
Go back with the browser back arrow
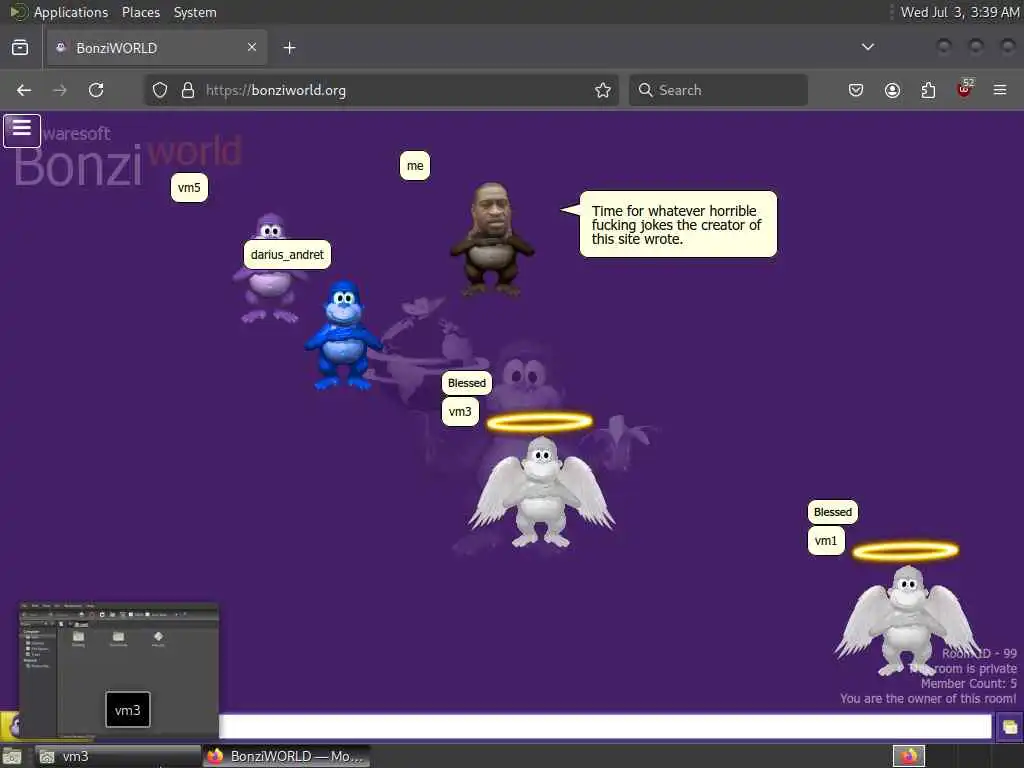[24, 90]
